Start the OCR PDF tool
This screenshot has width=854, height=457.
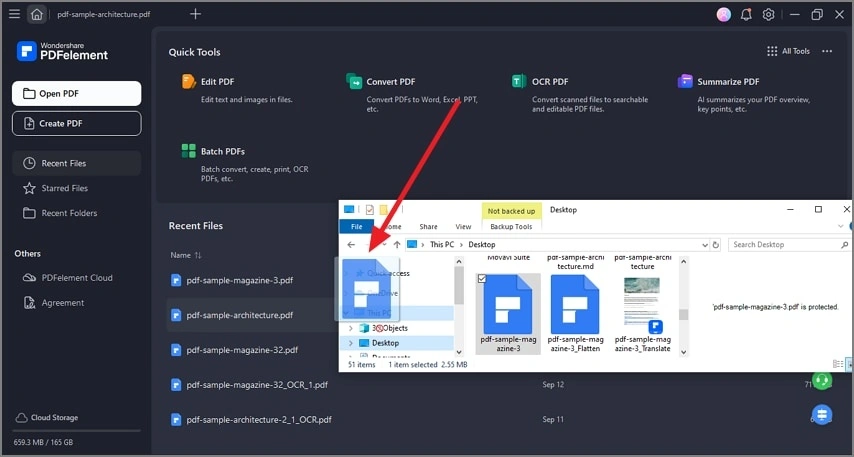click(549, 81)
